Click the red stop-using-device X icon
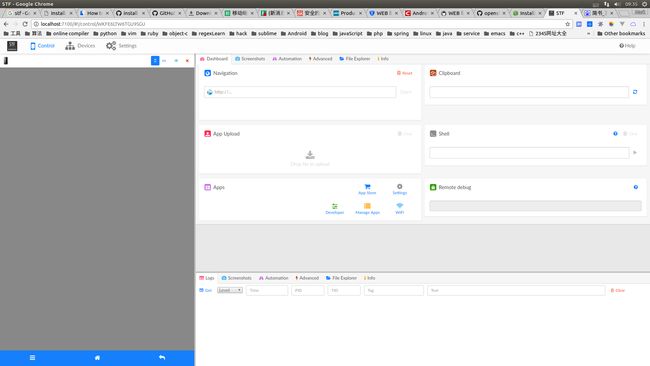This screenshot has height=366, width=650. click(x=187, y=61)
